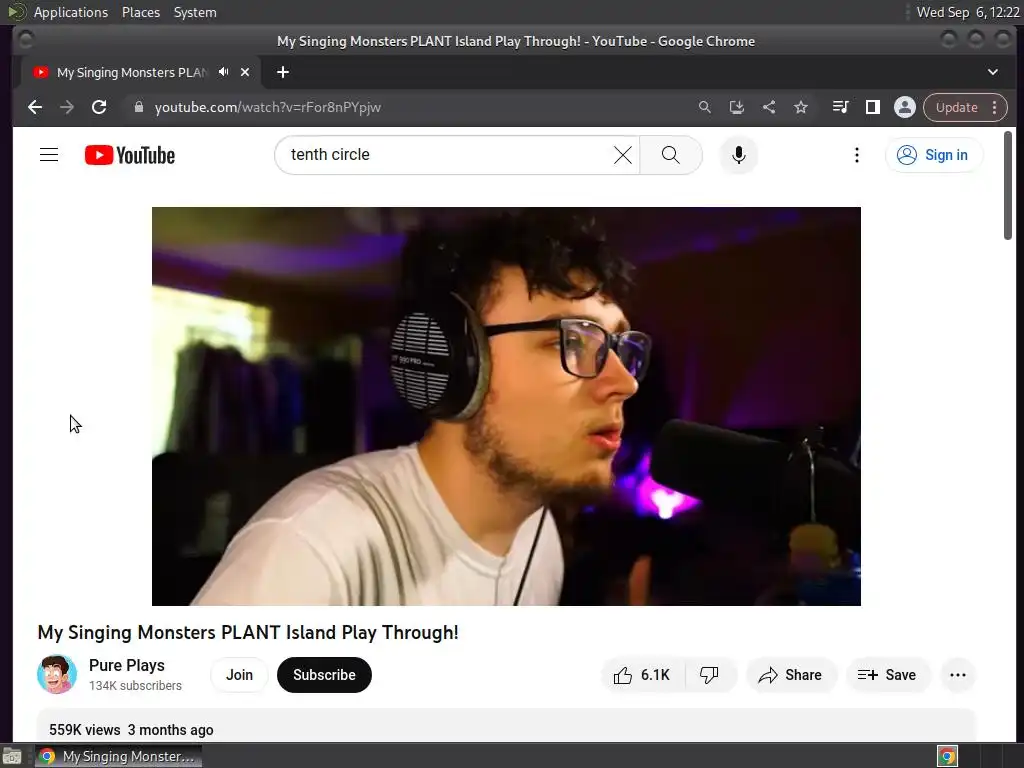
Task: Dislike the video with thumbs down
Action: [x=711, y=675]
